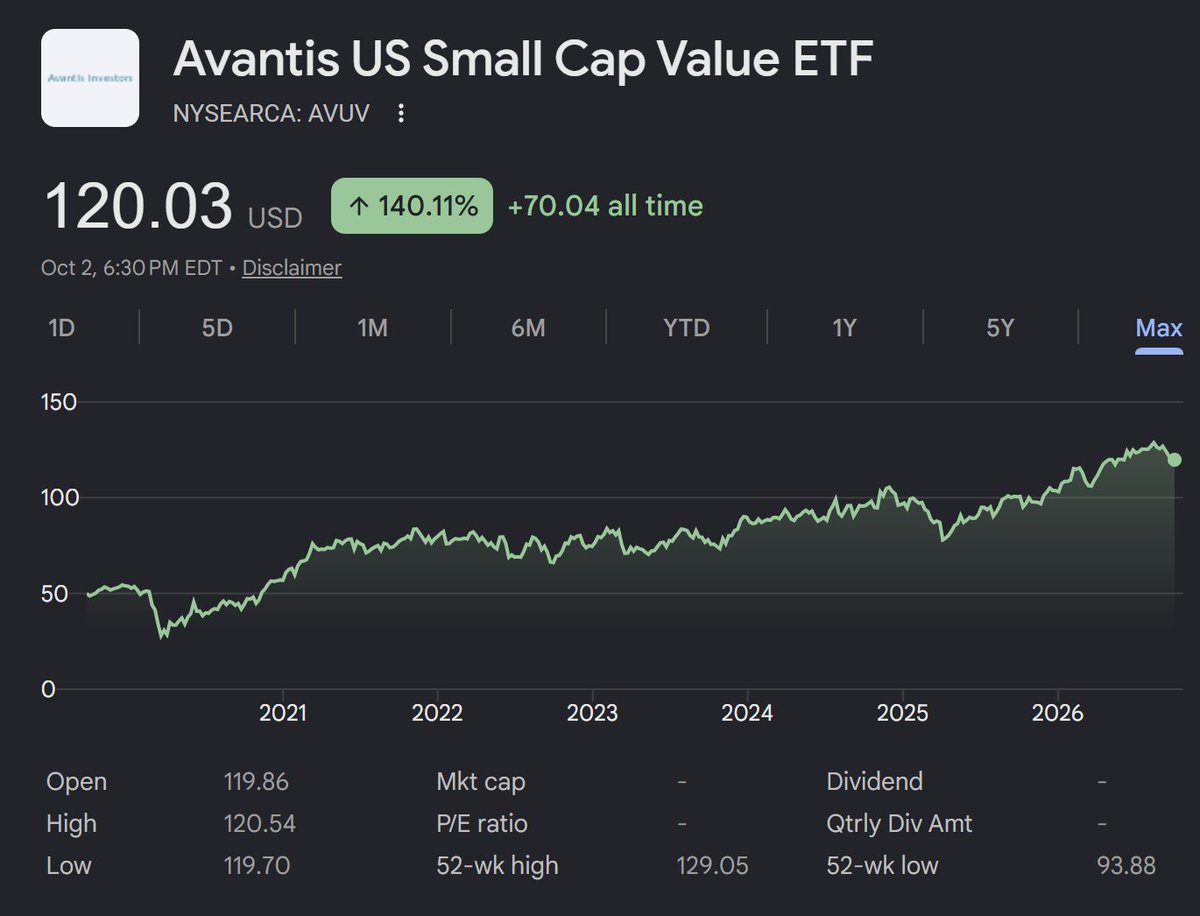This screenshot has width=1200, height=916.
Task: Select the 1D time range tab
Action: click(62, 328)
